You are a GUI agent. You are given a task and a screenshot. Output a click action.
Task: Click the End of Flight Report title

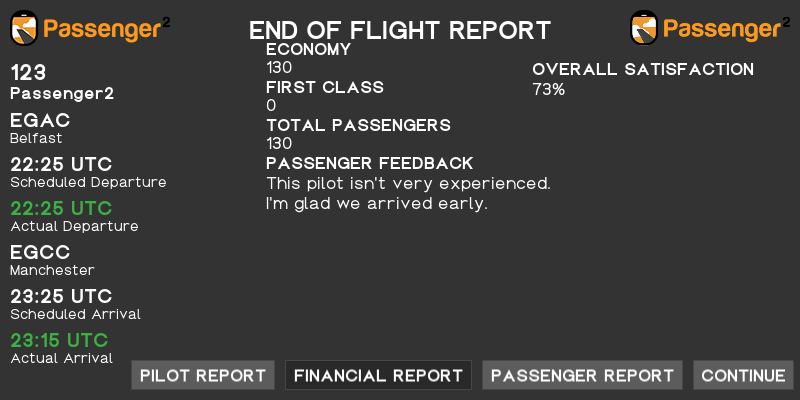pyautogui.click(x=400, y=30)
